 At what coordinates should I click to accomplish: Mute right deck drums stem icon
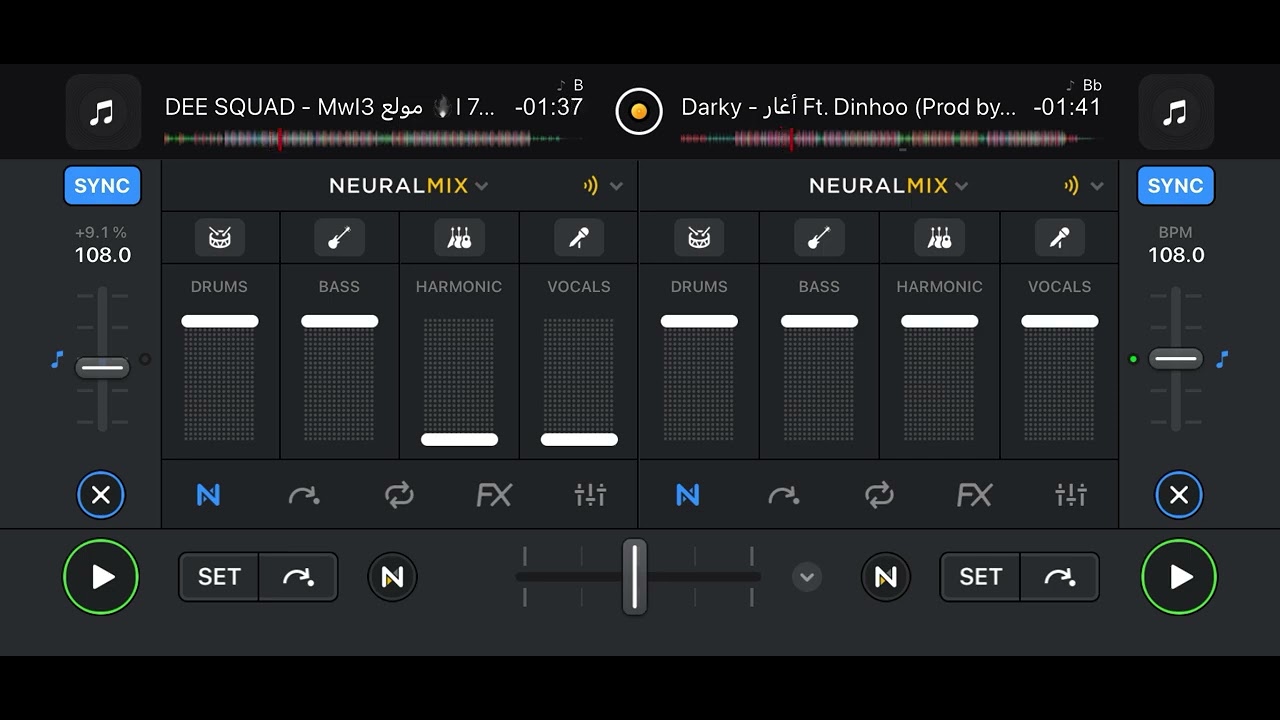point(699,238)
